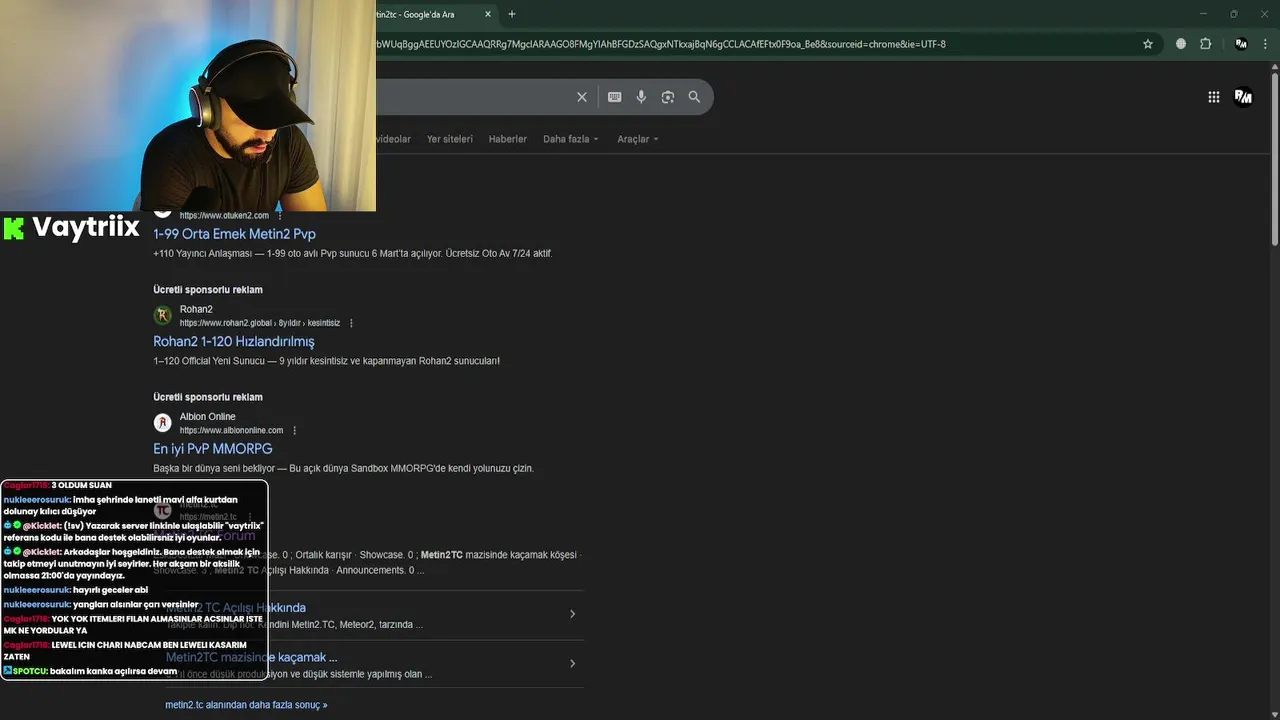Expand Metin2 TC Açılışı Hakkında chevron
1280x720 pixels.
tap(572, 614)
